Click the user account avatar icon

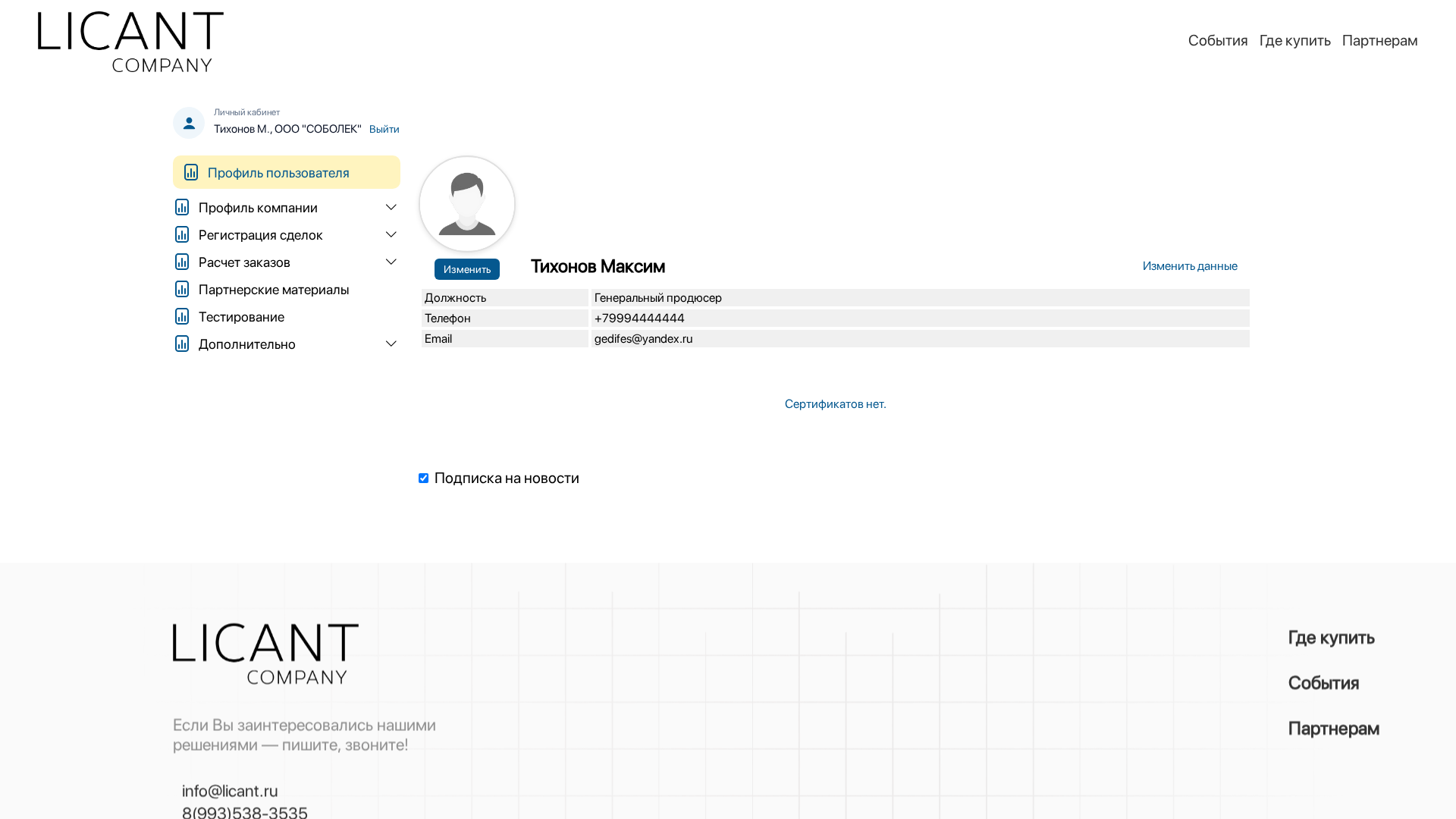189,123
